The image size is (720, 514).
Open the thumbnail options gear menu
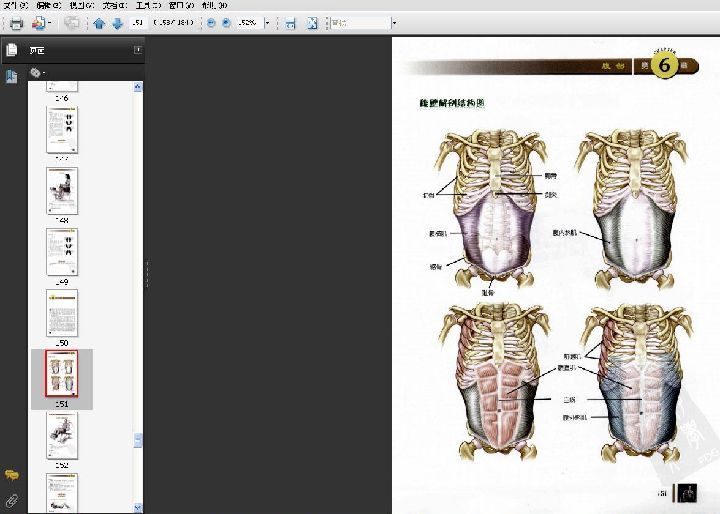[x=37, y=73]
